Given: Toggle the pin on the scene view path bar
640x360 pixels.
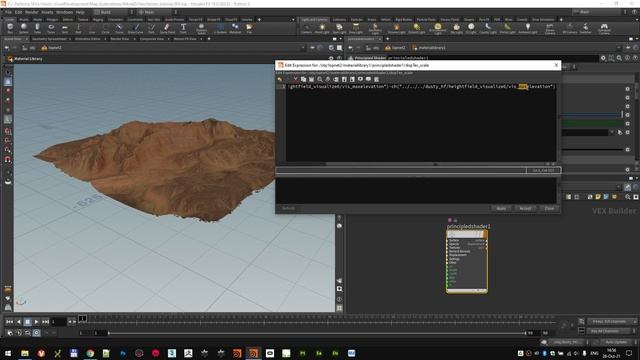Looking at the screenshot, I should [x=312, y=48].
